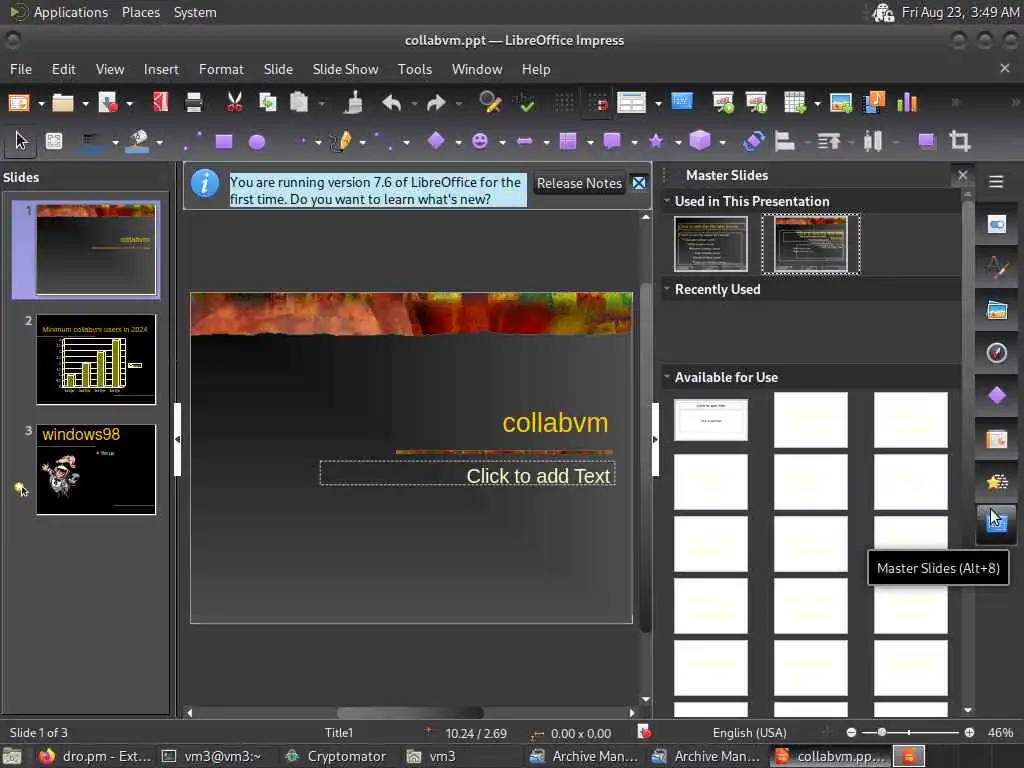Open the View menu
The image size is (1024, 768).
tap(110, 69)
